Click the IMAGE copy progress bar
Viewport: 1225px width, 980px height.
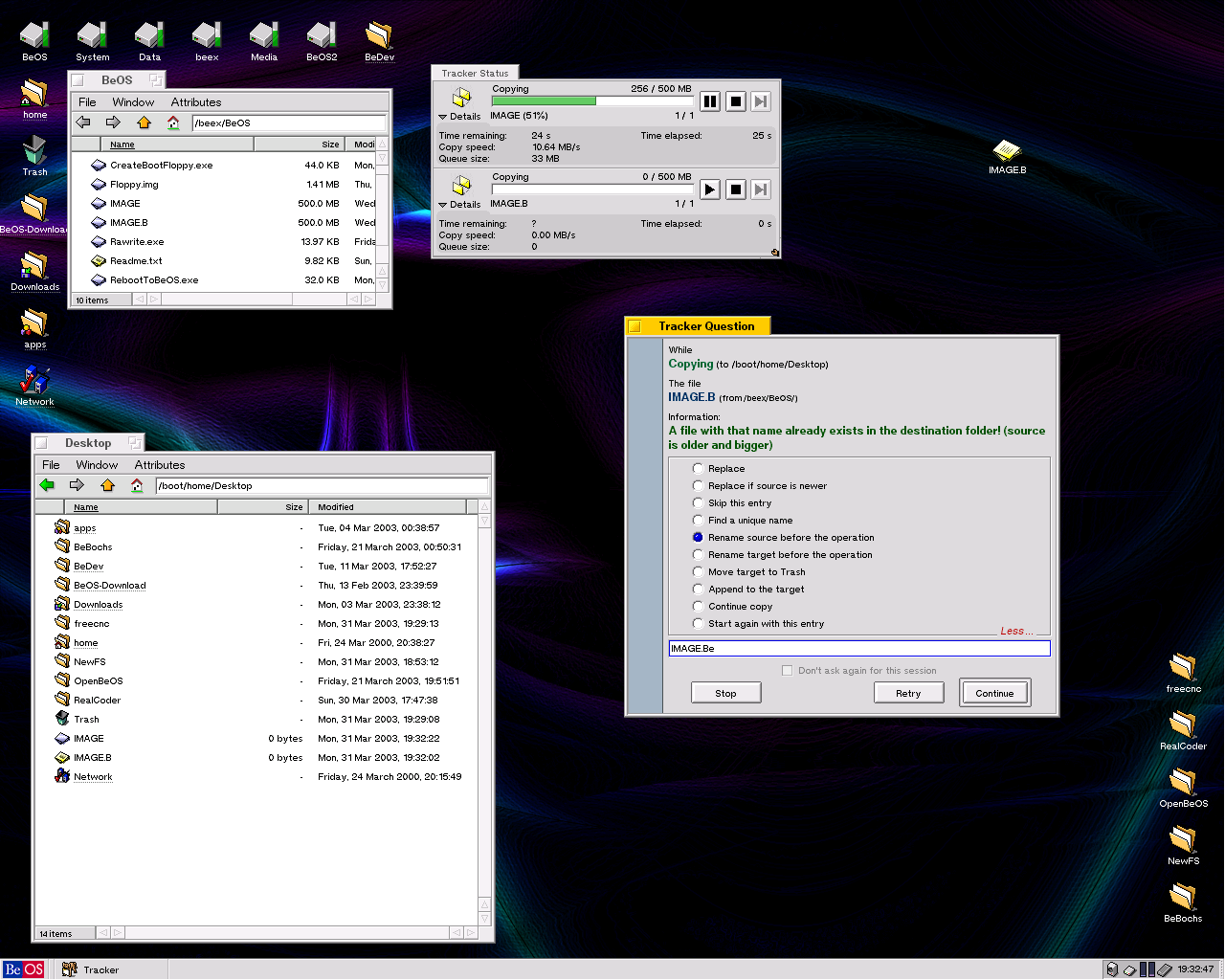(x=590, y=100)
